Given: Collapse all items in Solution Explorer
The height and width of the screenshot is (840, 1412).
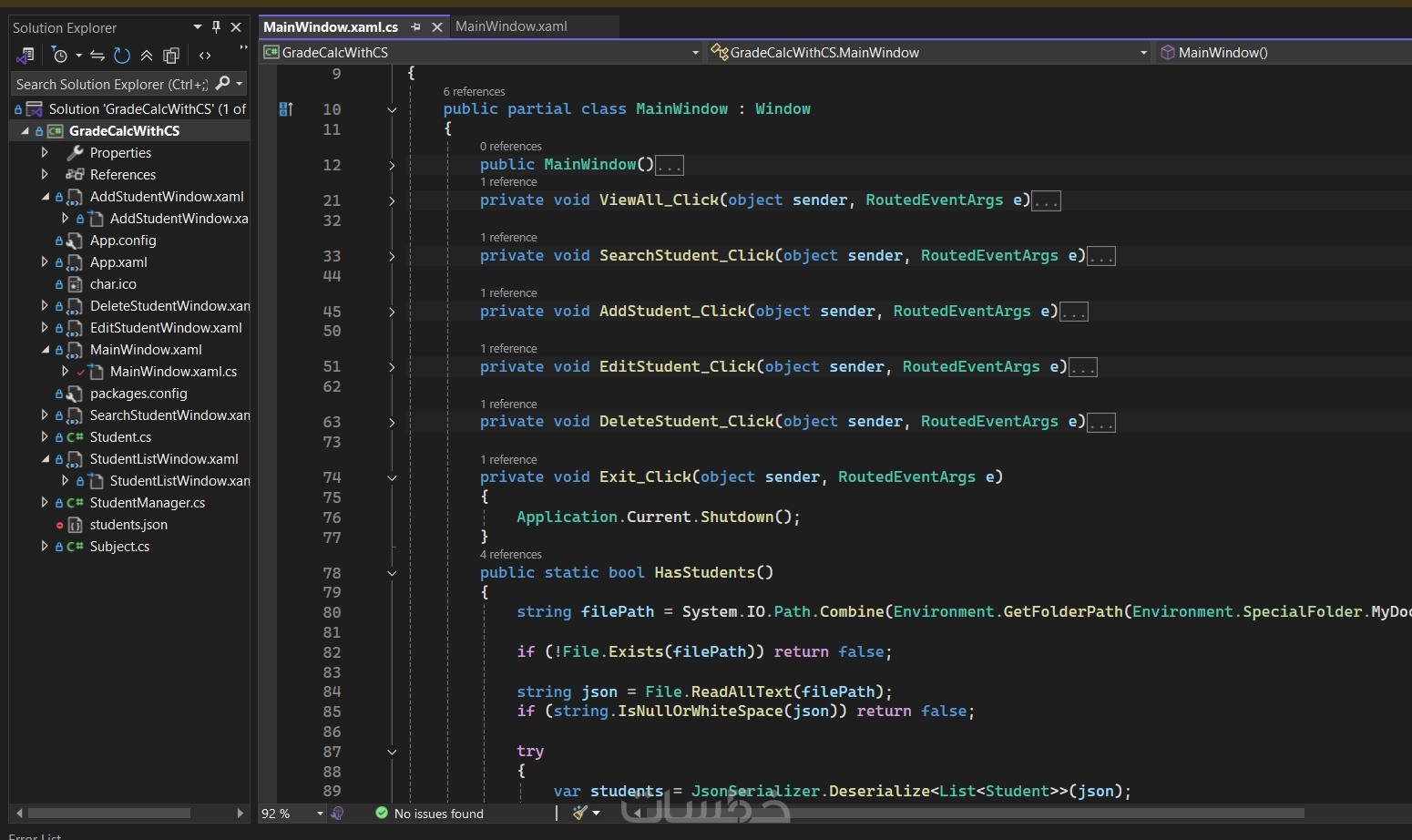Looking at the screenshot, I should (x=146, y=56).
